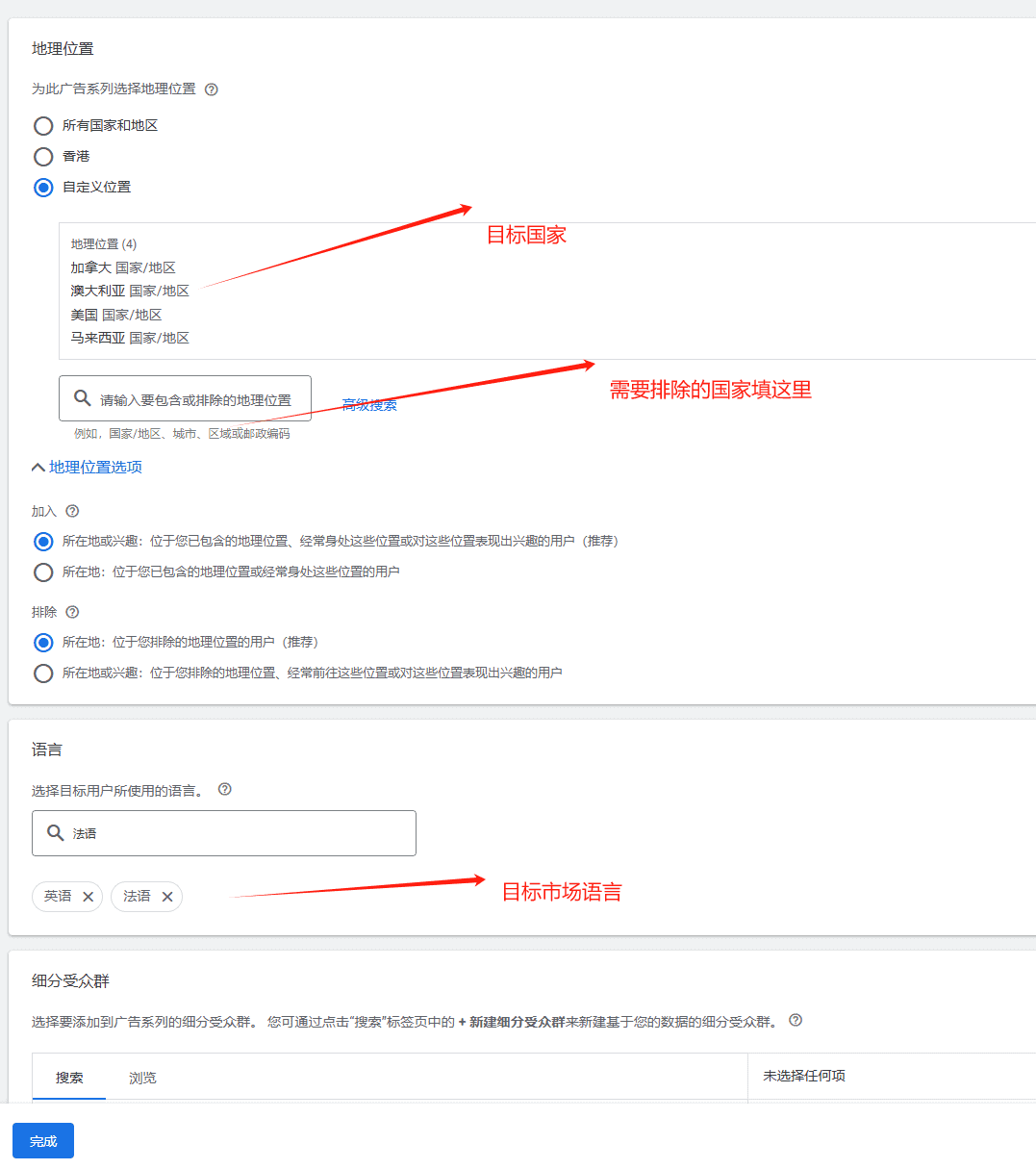Image resolution: width=1036 pixels, height=1169 pixels.
Task: Click the 澳大利亚 国家/地区 location row
Action: (x=130, y=291)
